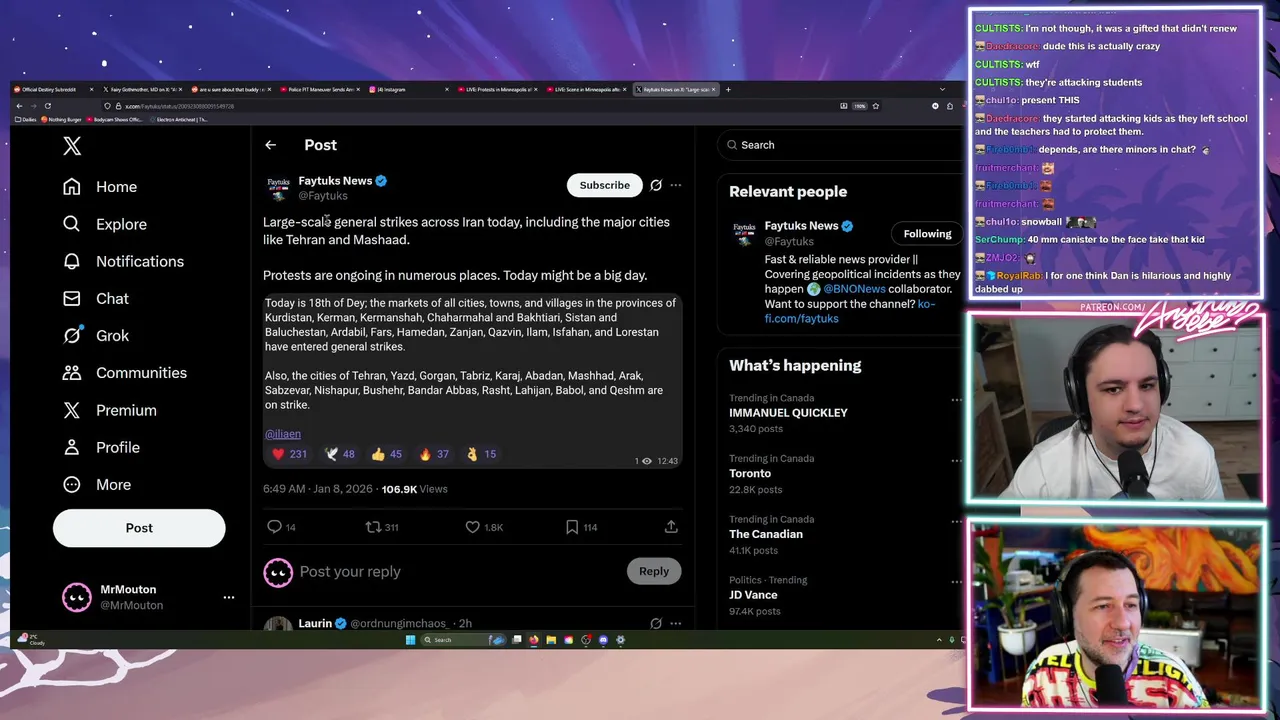Open Faytuks News in Relevant people
This screenshot has height=720, width=1280.
click(801, 226)
